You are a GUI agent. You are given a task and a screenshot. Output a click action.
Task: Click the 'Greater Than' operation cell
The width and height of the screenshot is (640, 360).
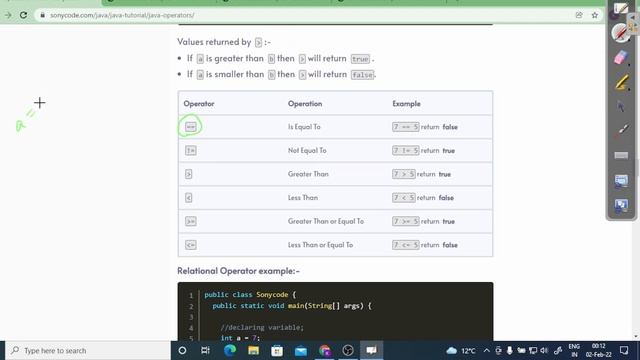click(x=308, y=174)
